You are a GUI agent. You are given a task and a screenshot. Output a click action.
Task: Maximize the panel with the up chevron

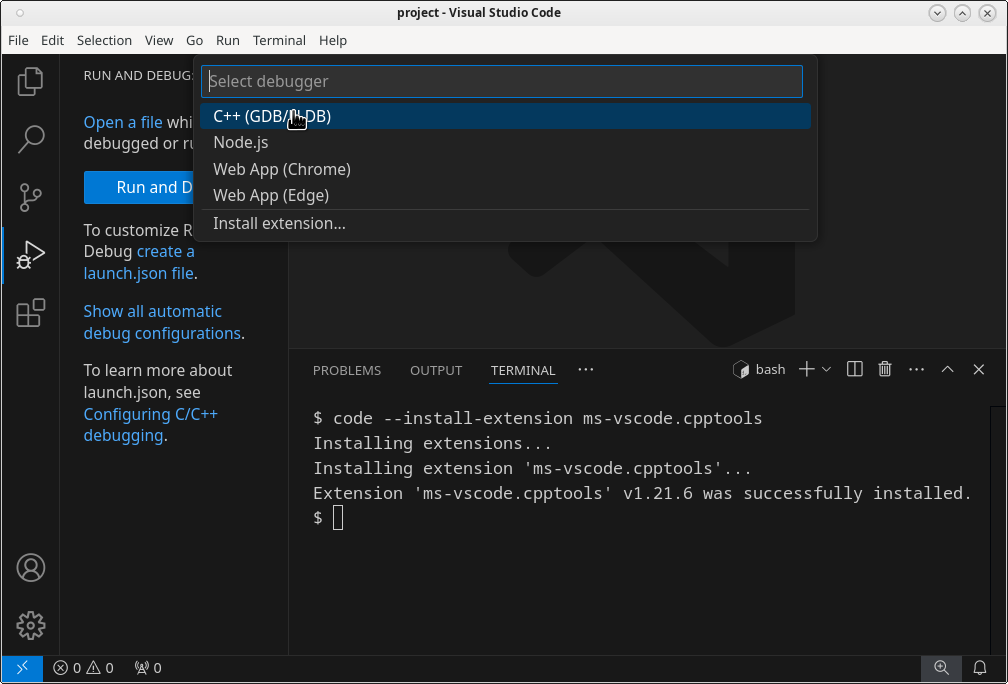click(947, 370)
